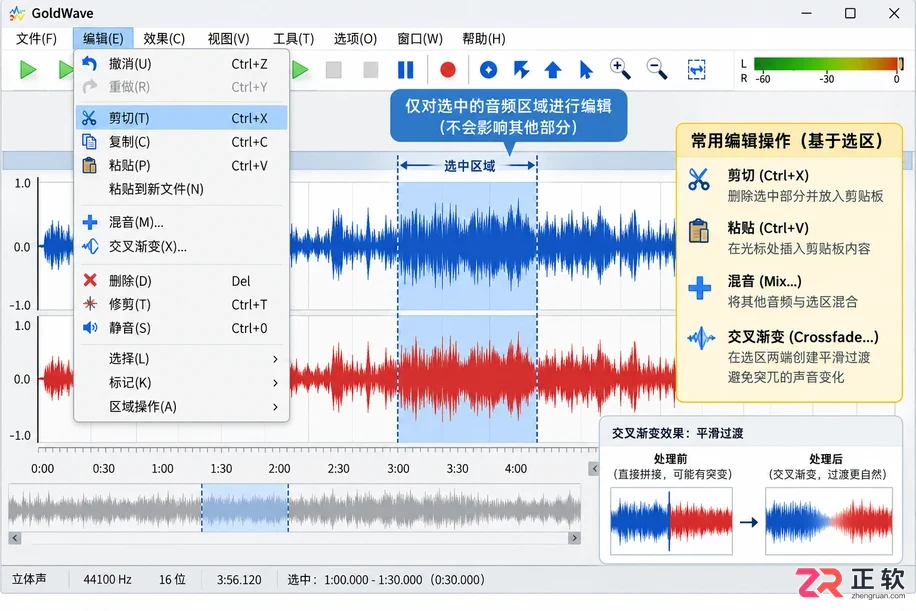The width and height of the screenshot is (916, 611).
Task: Choose 静音(S) Ctrl+0 entry
Action: [x=182, y=328]
